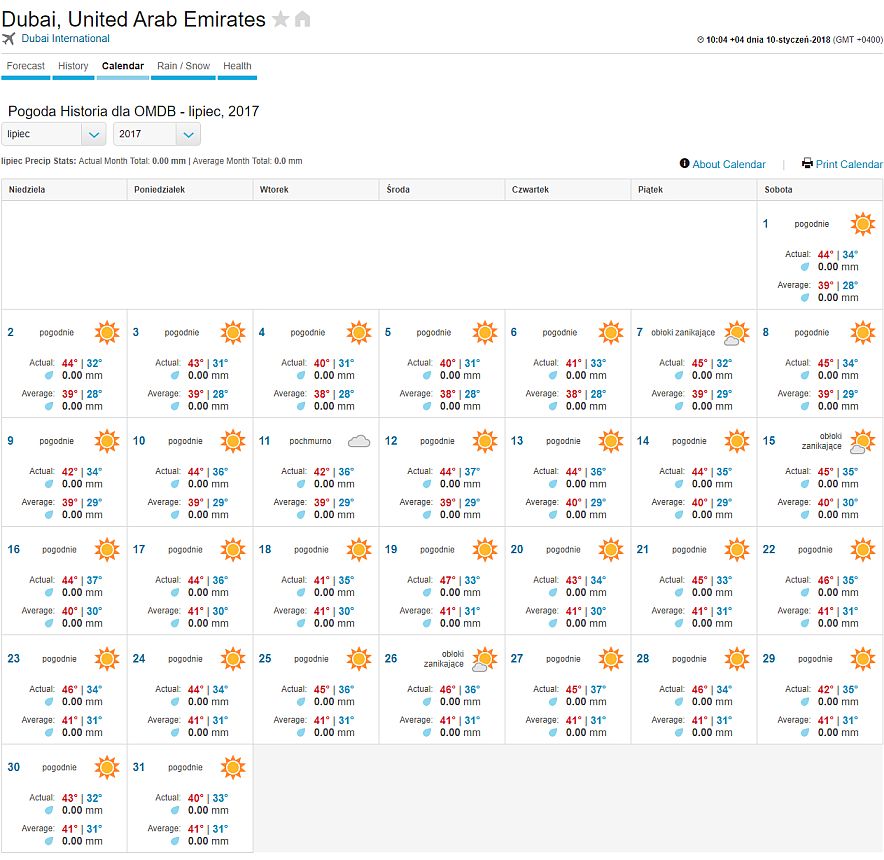Open day 24 in the calendar
Image resolution: width=884 pixels, height=860 pixels.
click(139, 659)
